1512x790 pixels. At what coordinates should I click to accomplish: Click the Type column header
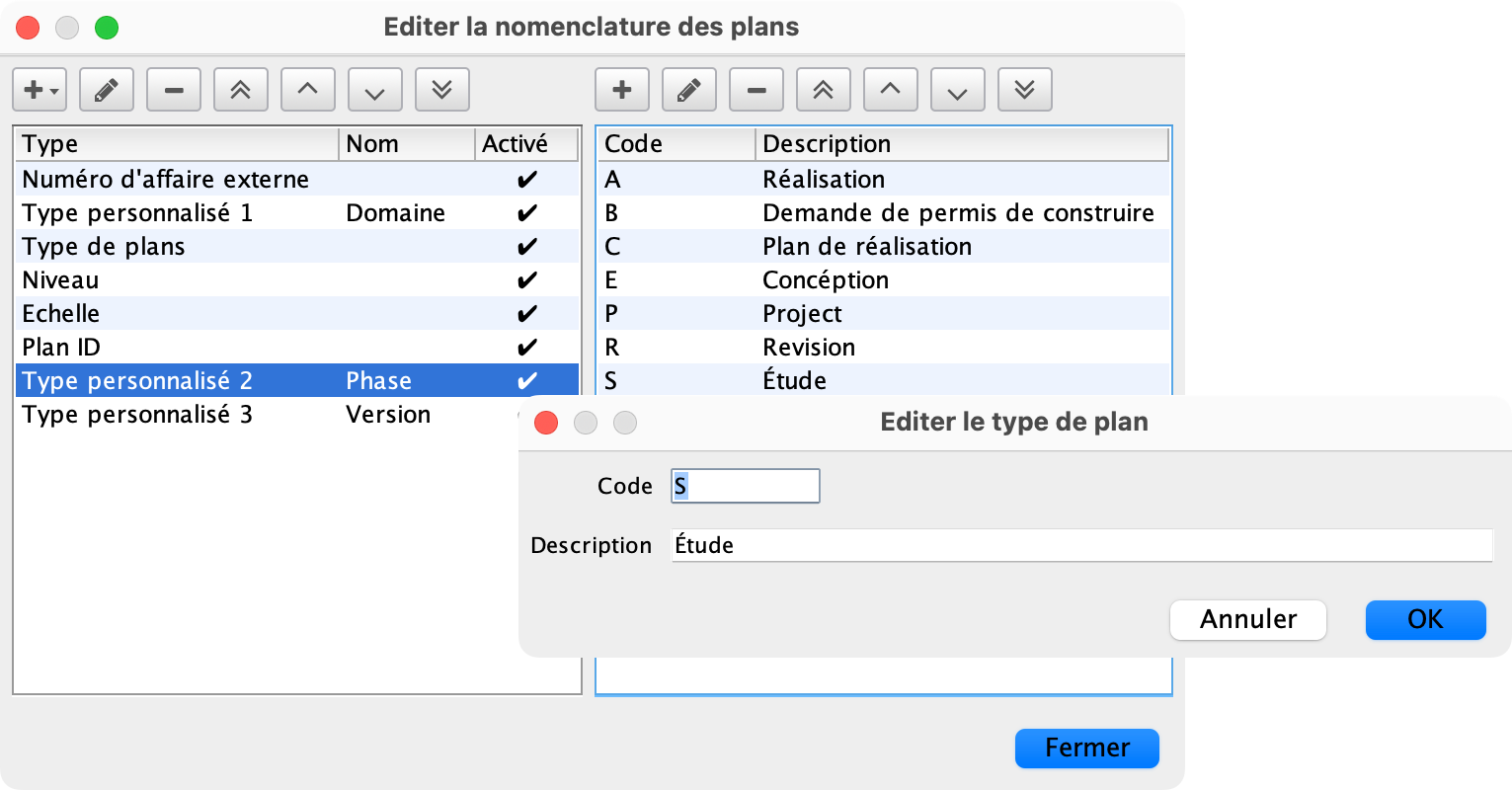click(x=178, y=144)
